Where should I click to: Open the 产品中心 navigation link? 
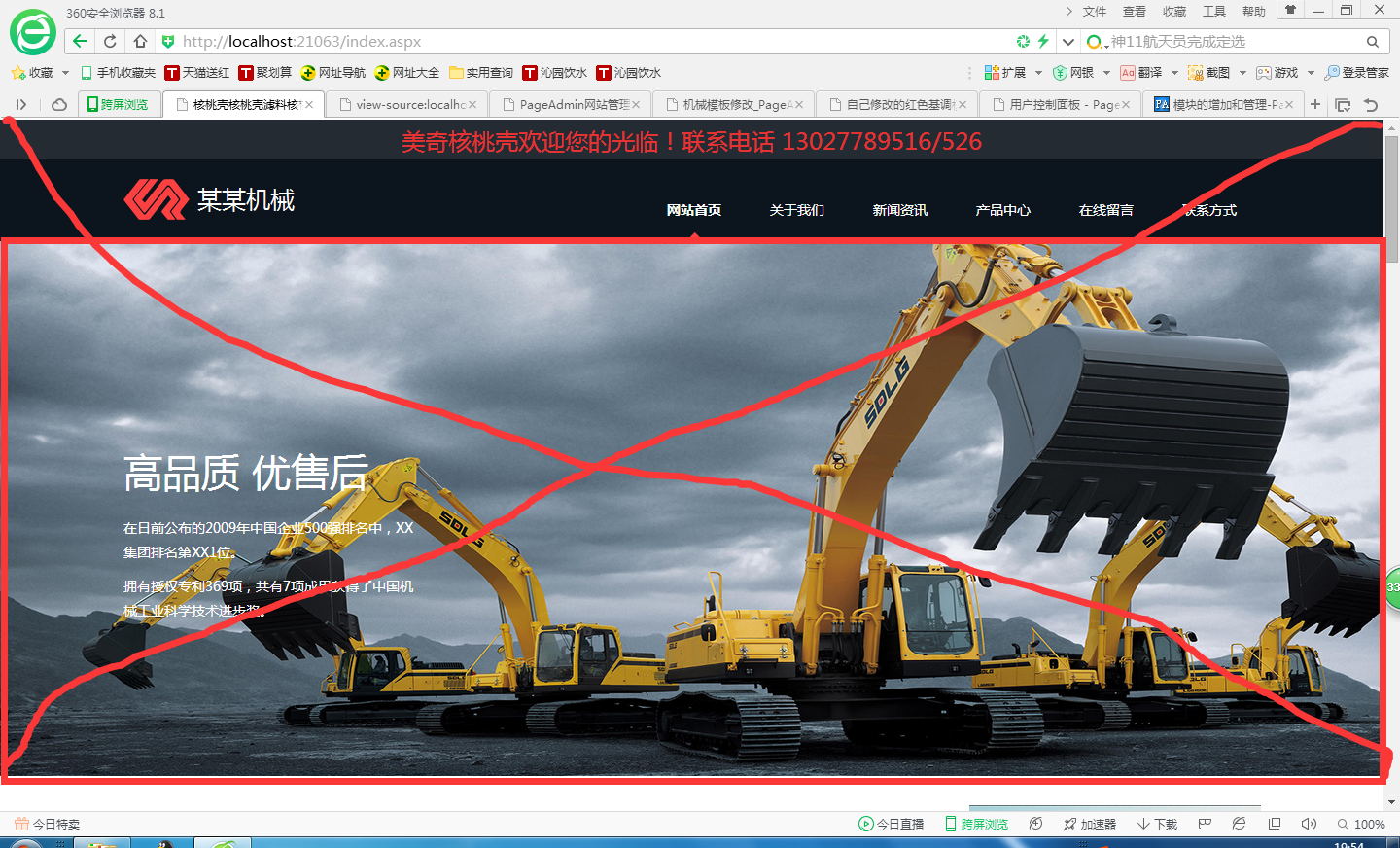1002,210
